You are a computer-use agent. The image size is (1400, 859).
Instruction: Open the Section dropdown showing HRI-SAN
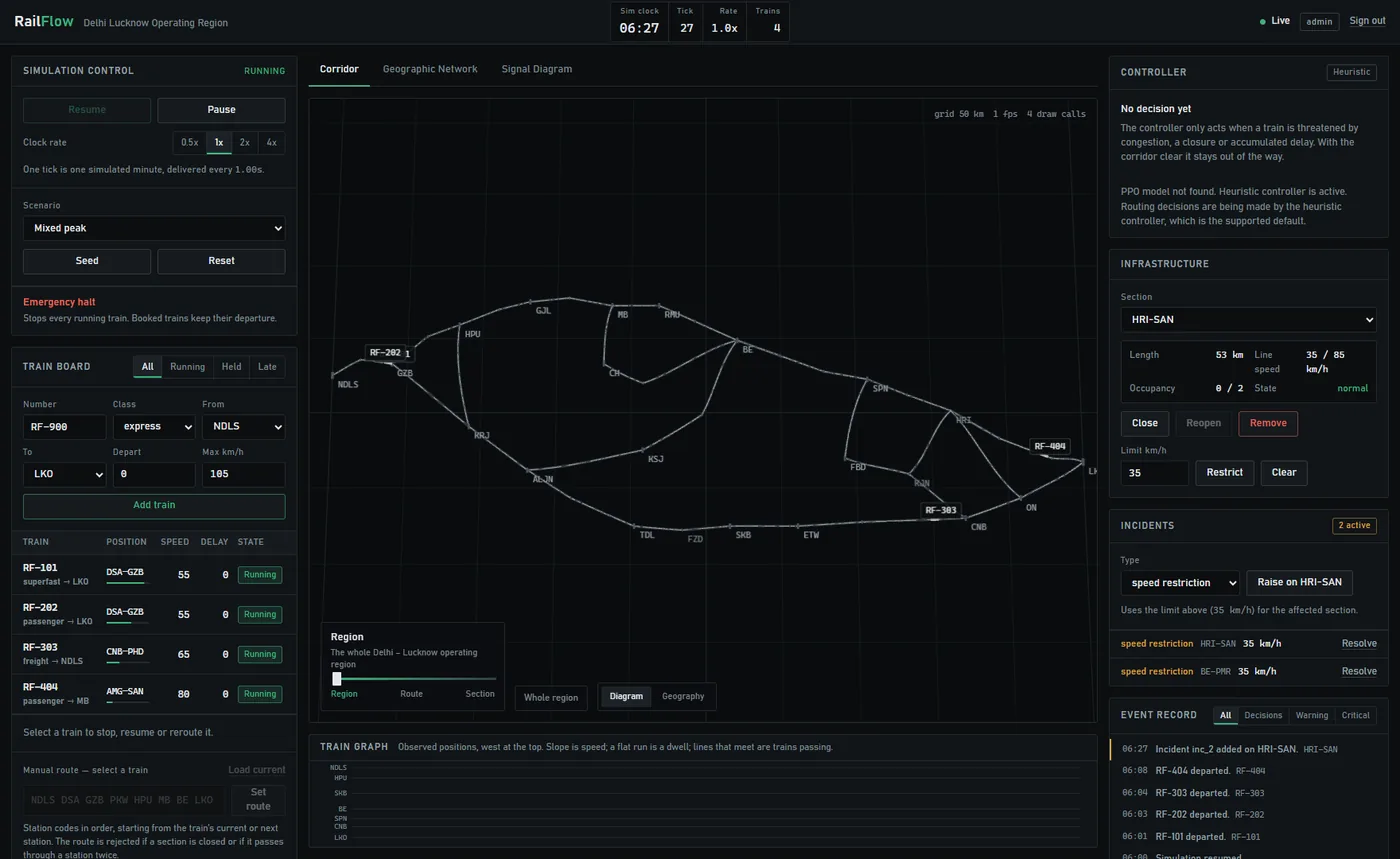pos(1248,320)
